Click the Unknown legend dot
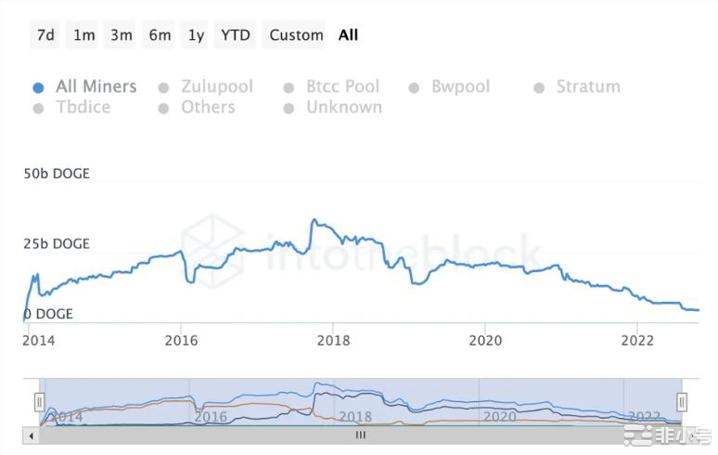Image resolution: width=718 pixels, height=455 pixels. pos(289,107)
